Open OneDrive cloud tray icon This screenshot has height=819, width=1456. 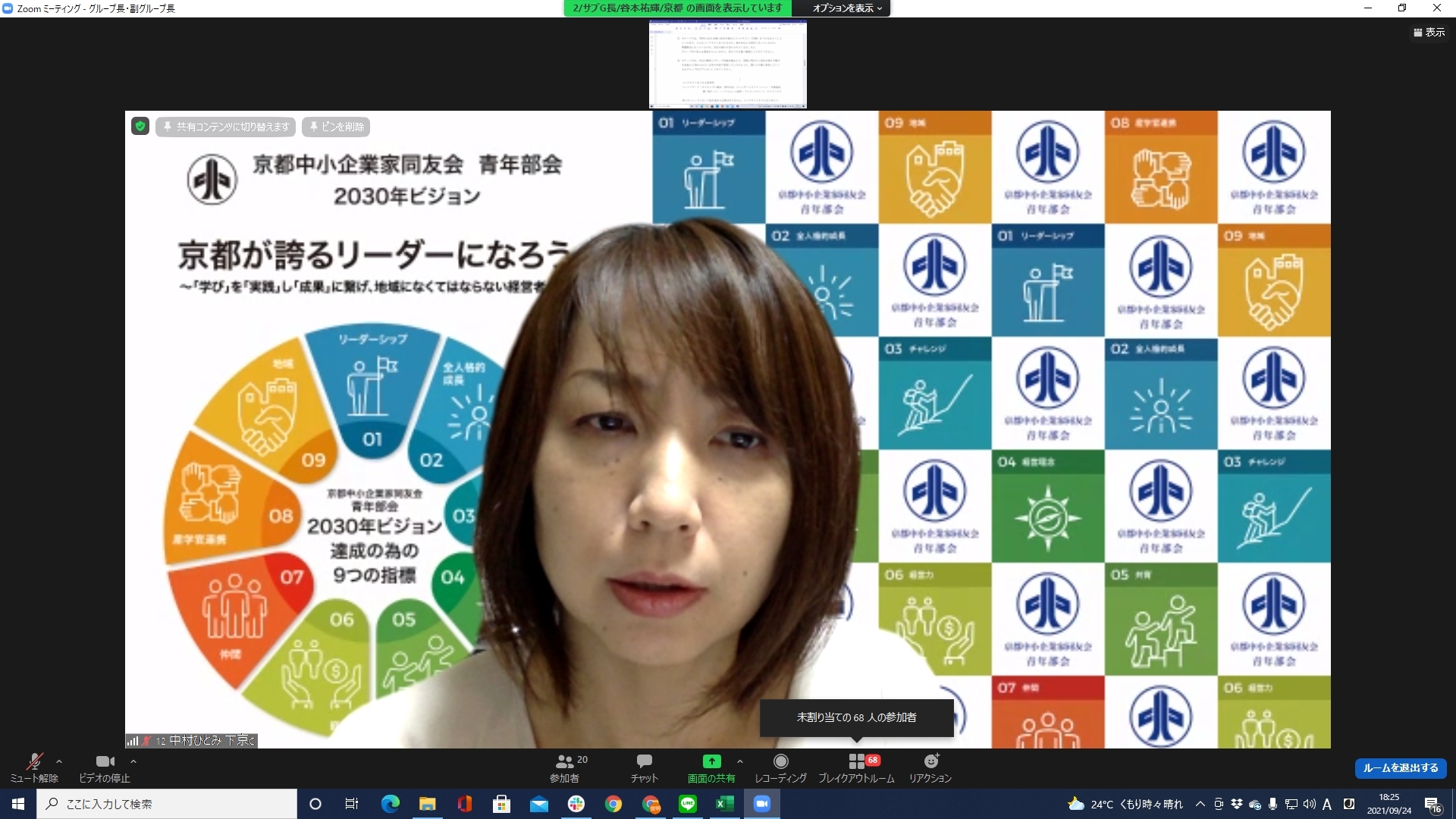click(1255, 804)
